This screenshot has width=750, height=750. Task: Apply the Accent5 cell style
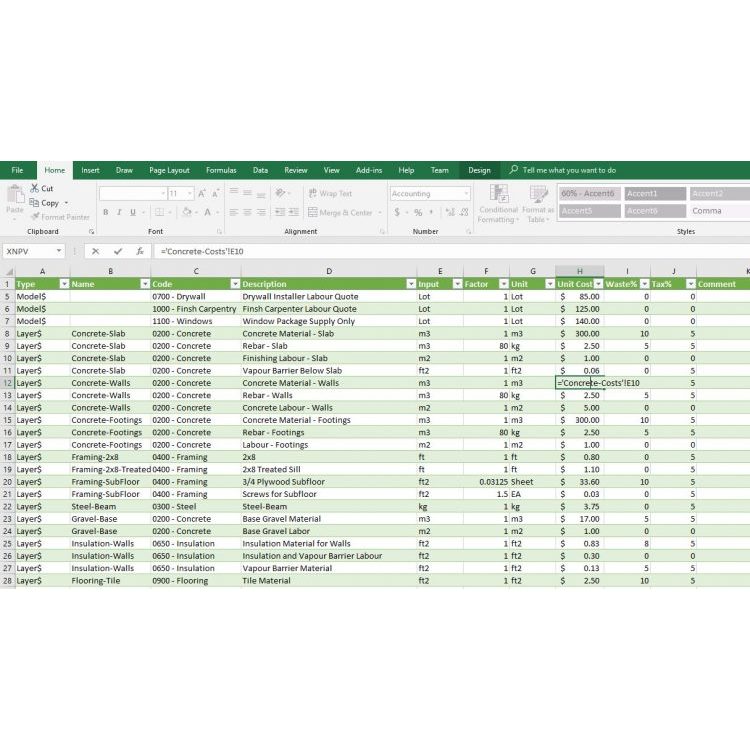coord(590,211)
